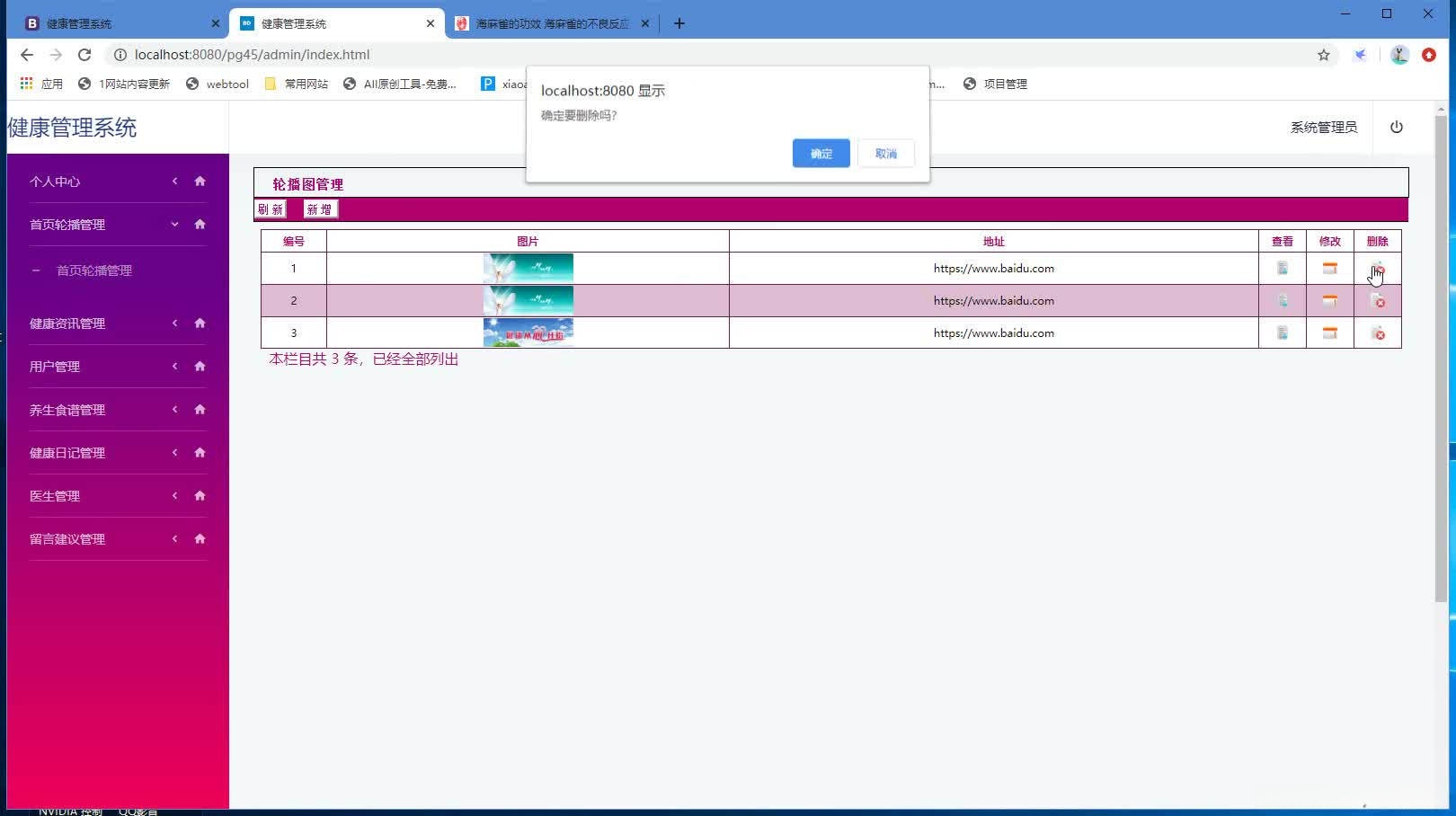Click the delete icon for row 2
1456x816 pixels.
click(x=1378, y=301)
